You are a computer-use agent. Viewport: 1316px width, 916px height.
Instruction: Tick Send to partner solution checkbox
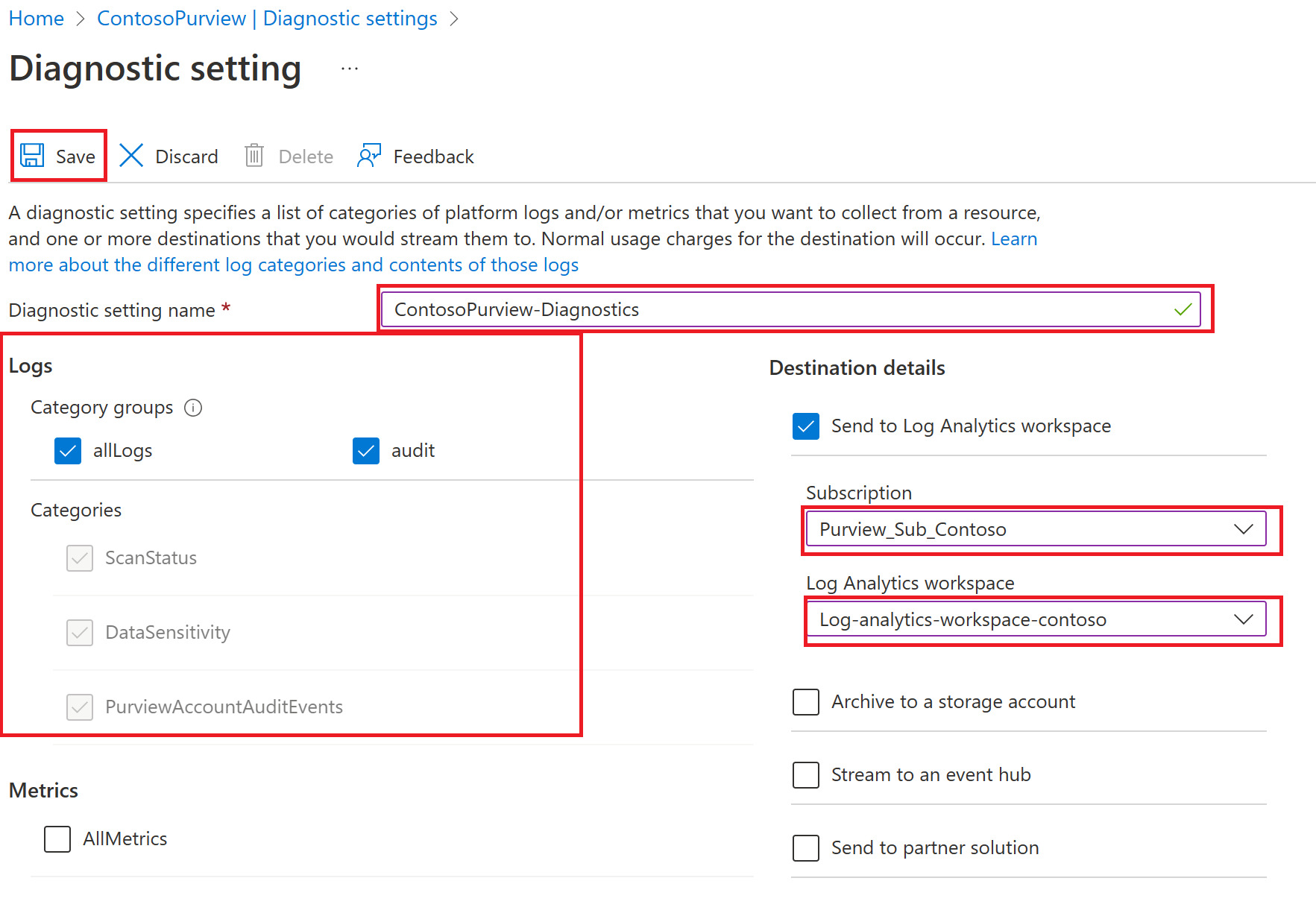click(806, 847)
